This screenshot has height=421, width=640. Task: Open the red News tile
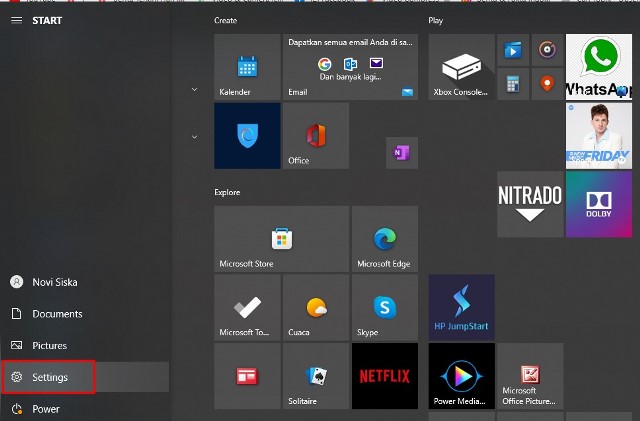click(247, 376)
